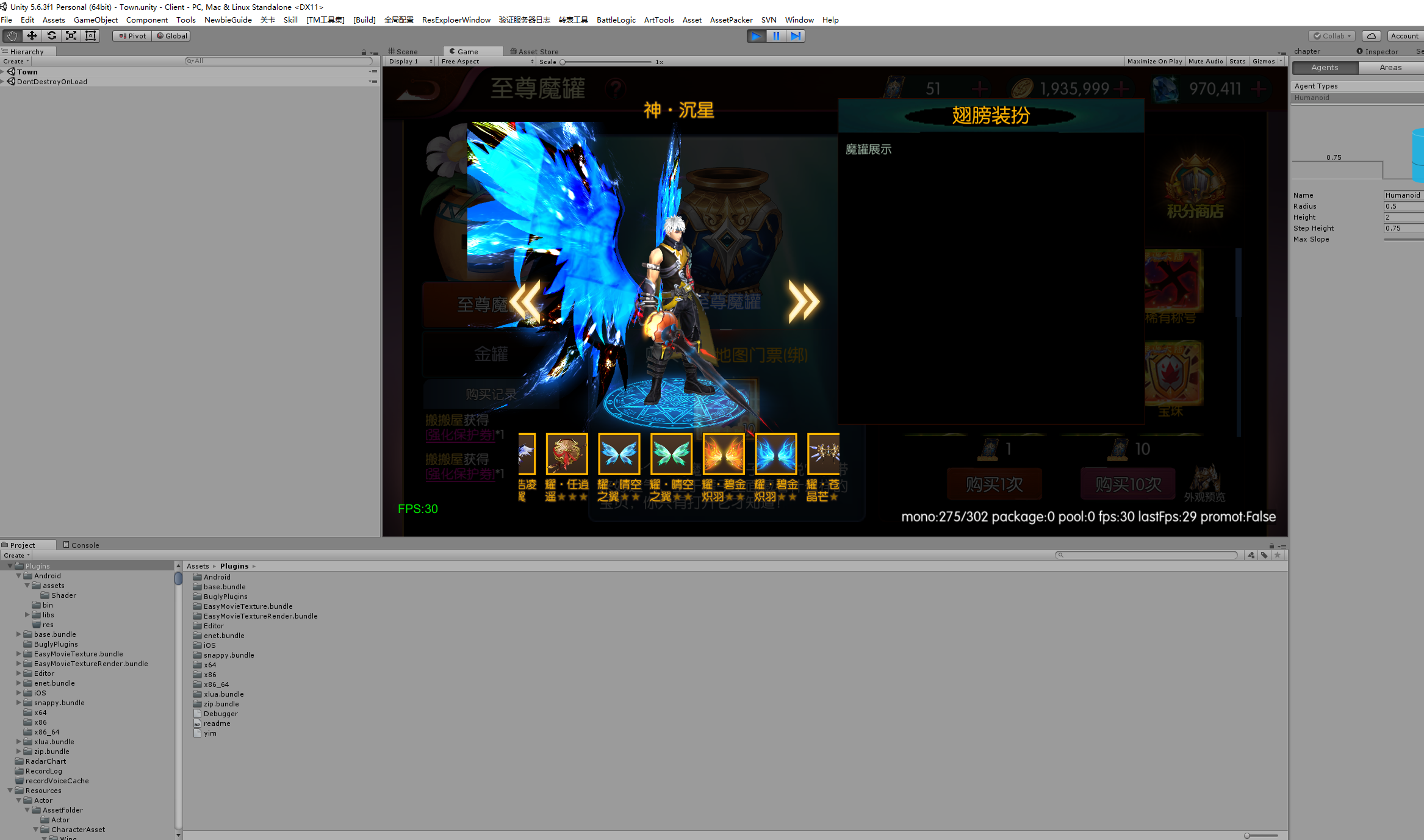Toggle Mute Audio in Game view
The image size is (1424, 840).
(1206, 62)
